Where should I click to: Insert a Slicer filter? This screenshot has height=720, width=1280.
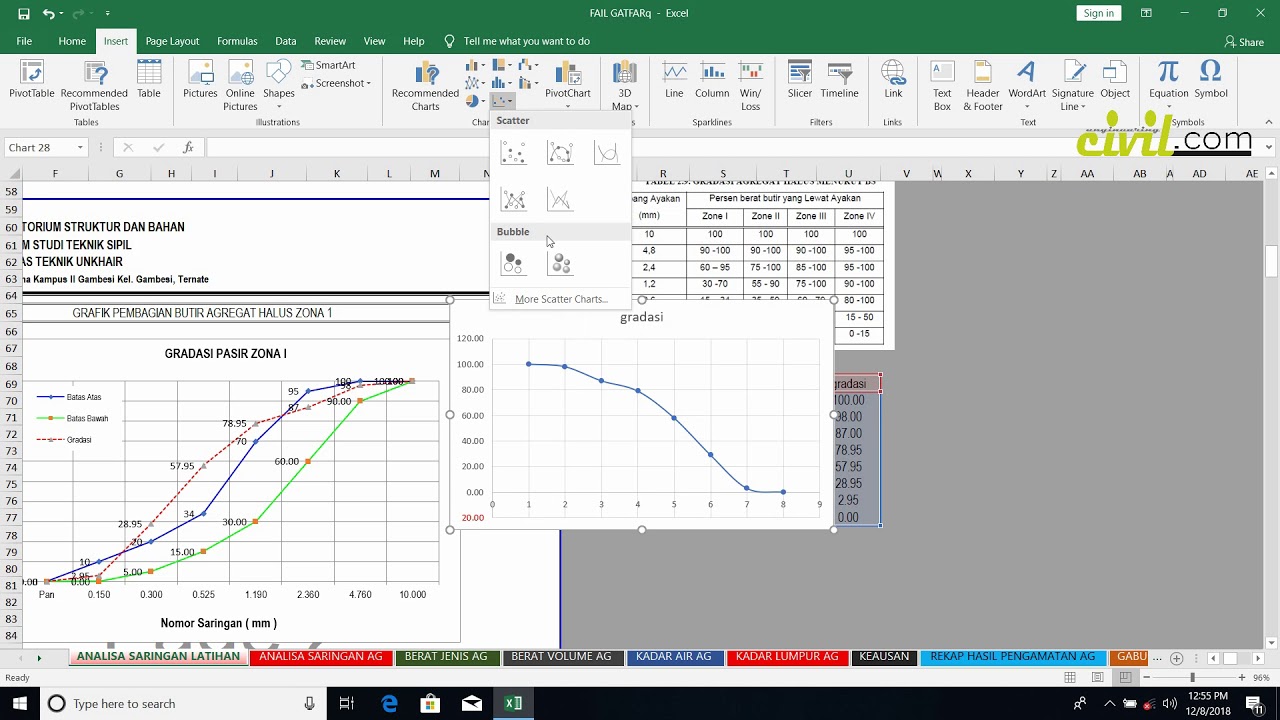[800, 80]
